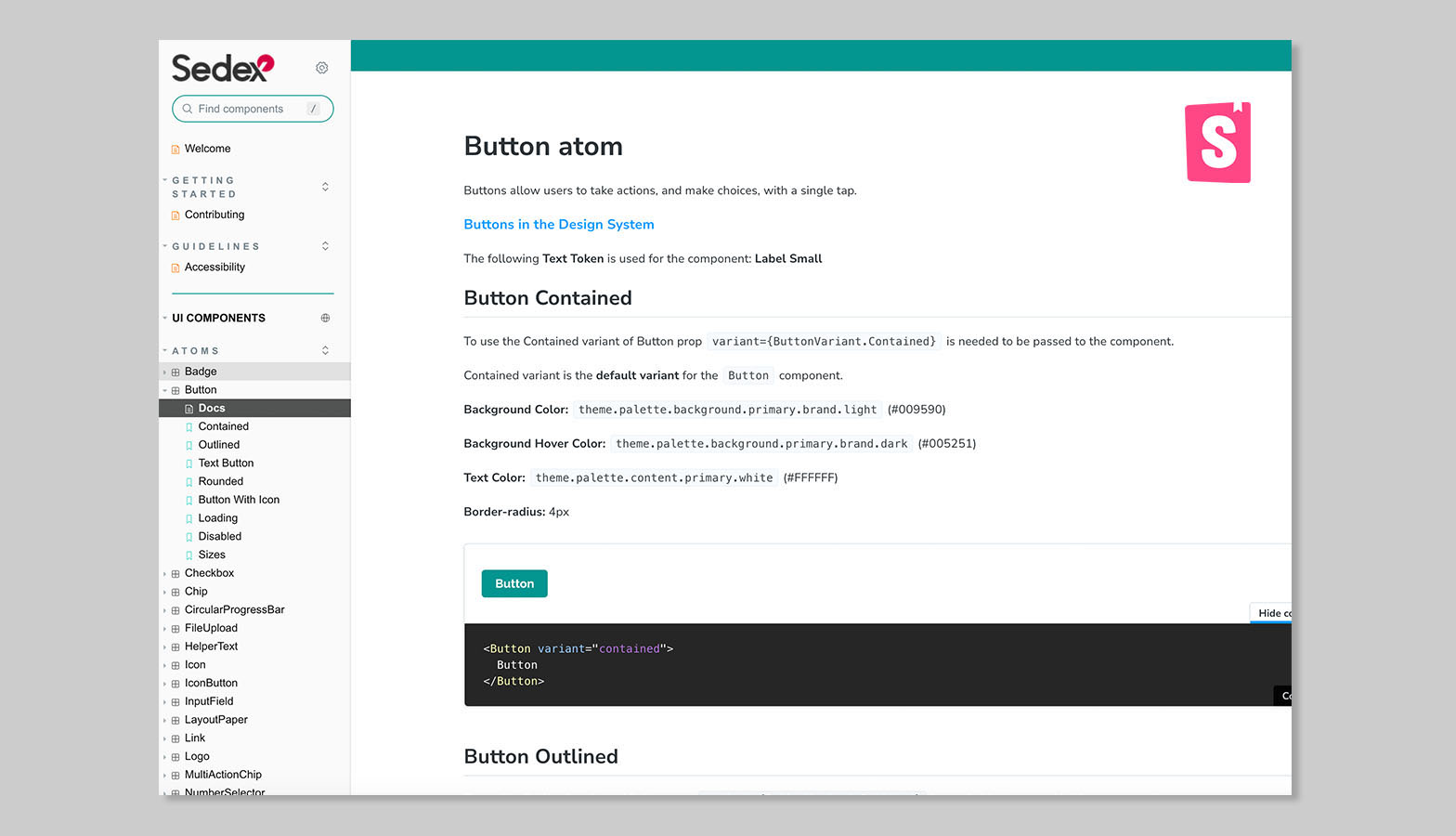Click the Badge component grid icon

click(175, 372)
